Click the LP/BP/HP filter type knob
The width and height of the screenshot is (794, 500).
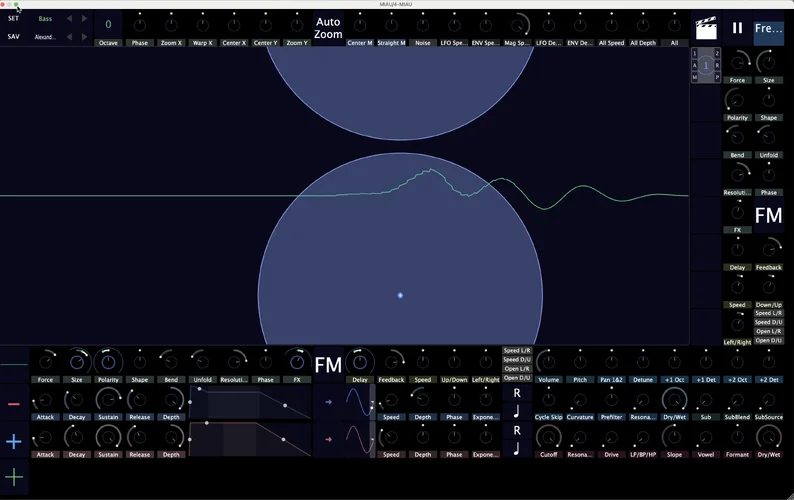(x=643, y=437)
